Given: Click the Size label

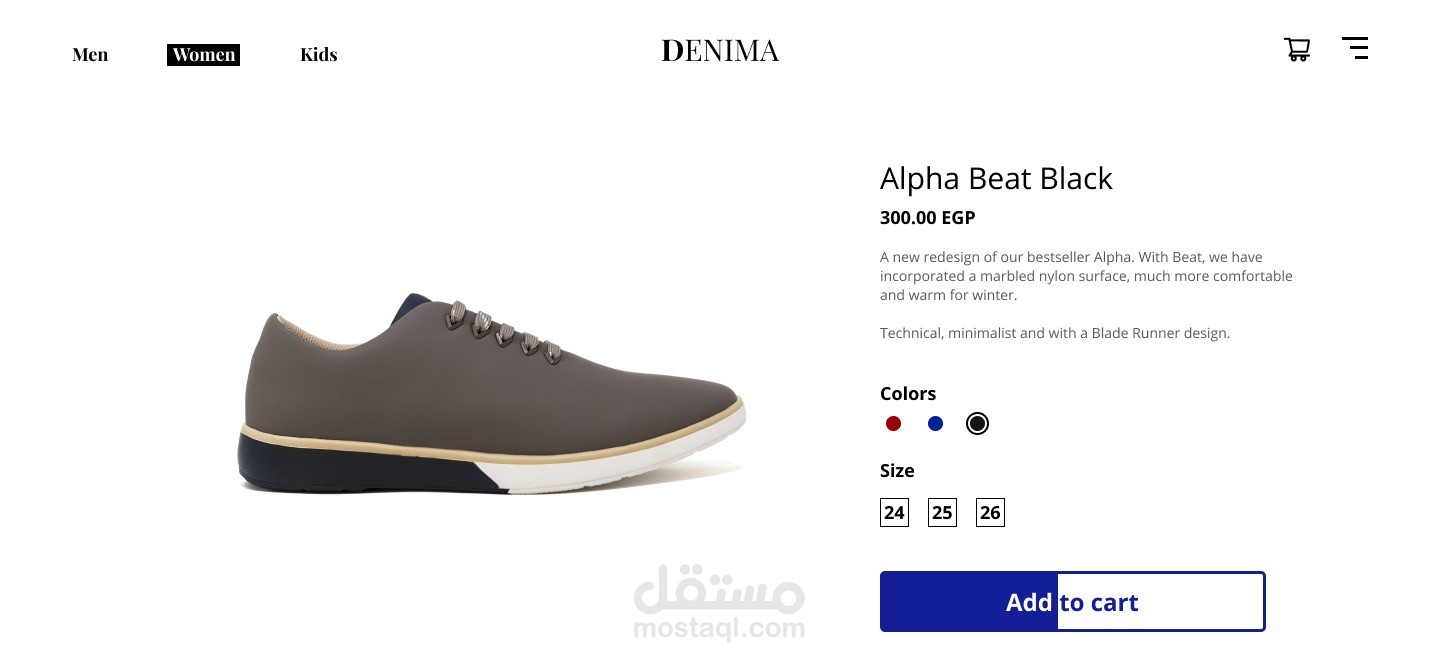Looking at the screenshot, I should [x=897, y=471].
